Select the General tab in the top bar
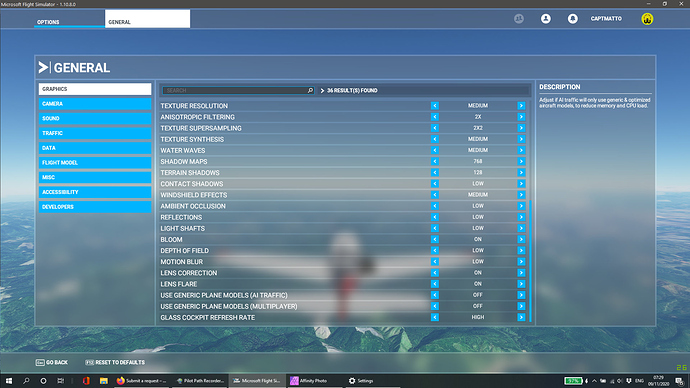 coord(147,19)
